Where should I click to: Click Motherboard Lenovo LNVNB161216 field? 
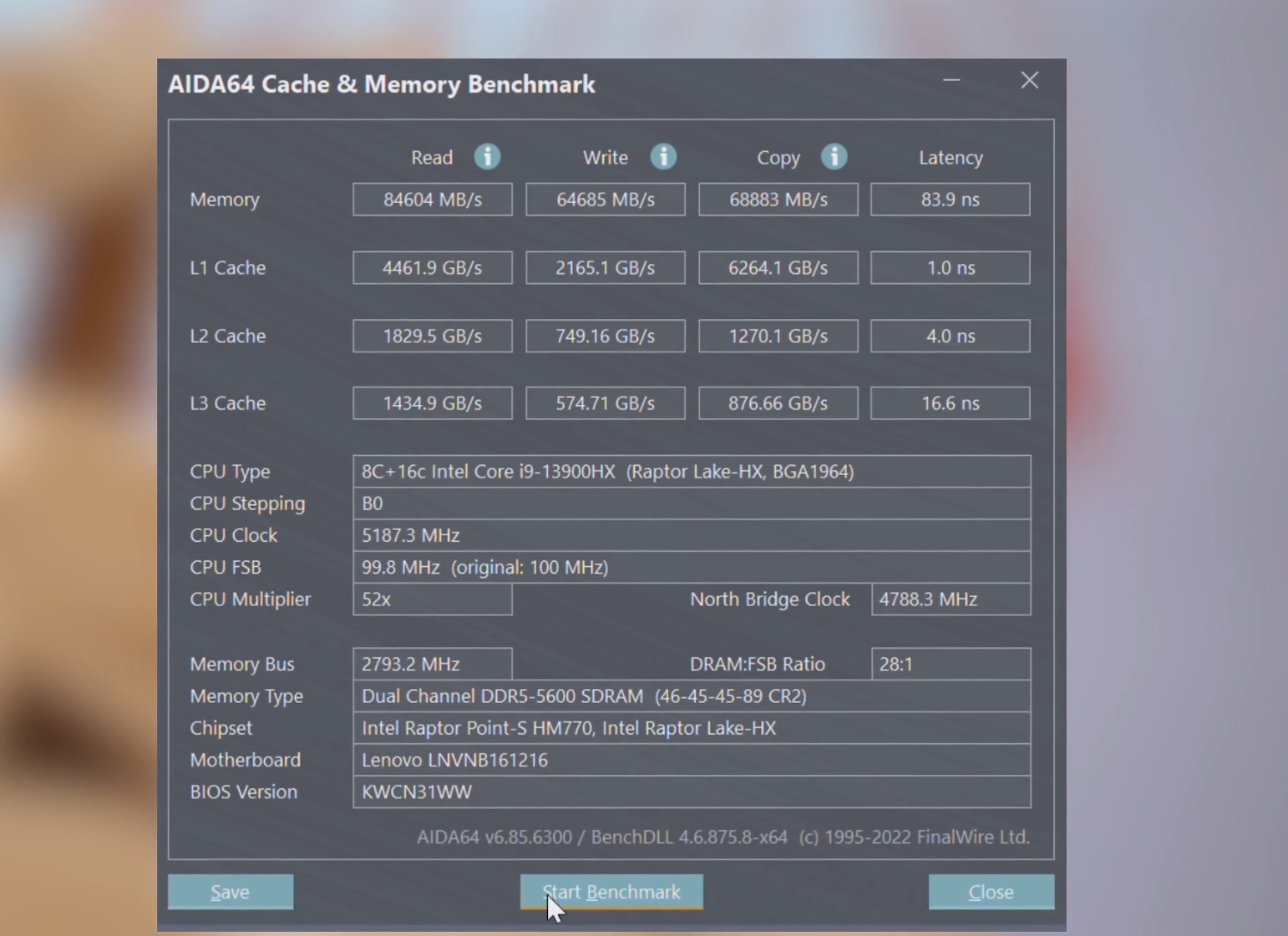[x=692, y=760]
